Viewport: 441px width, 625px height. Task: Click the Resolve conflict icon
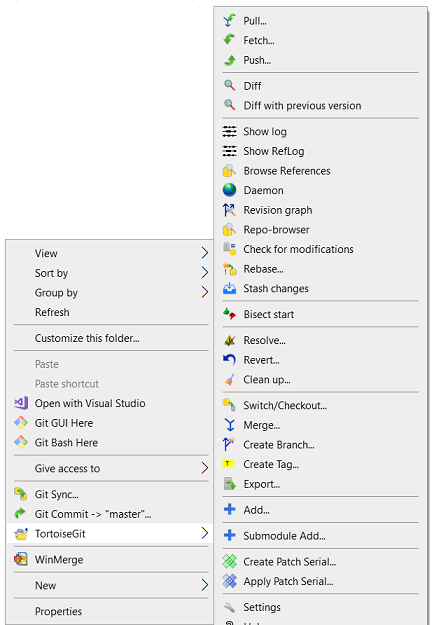pos(229,340)
